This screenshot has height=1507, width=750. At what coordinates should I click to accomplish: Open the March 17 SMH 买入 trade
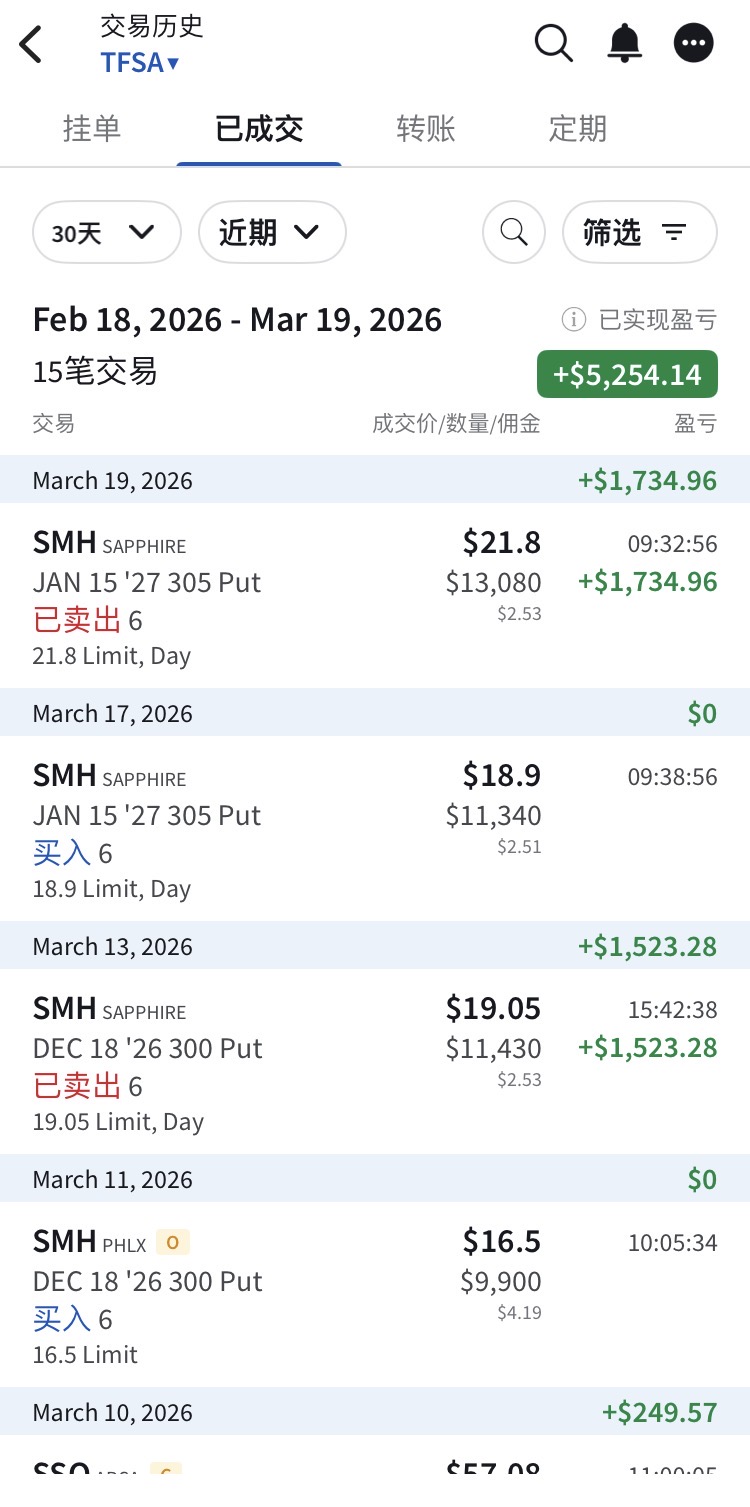click(x=375, y=829)
